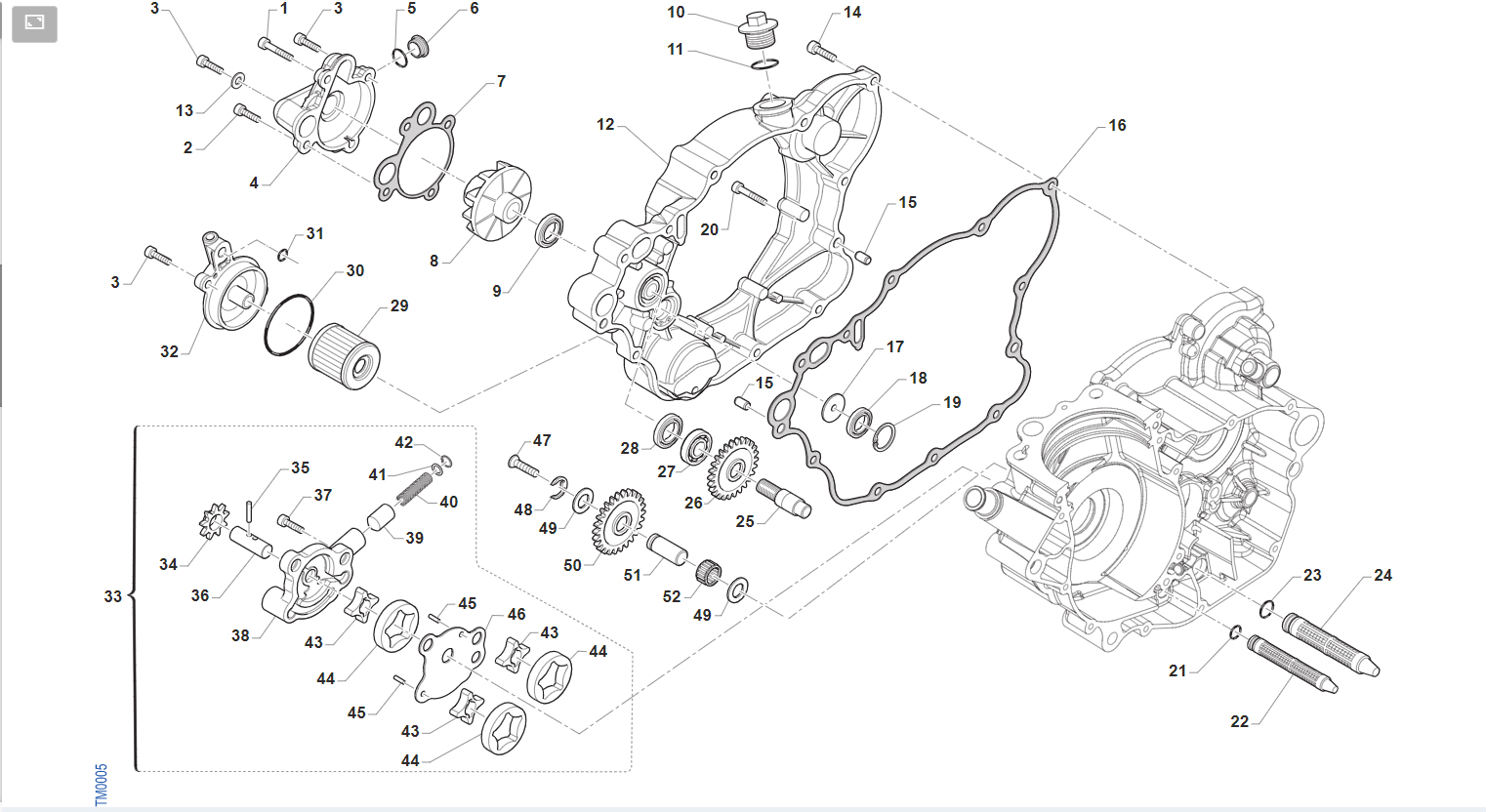Select callout 10 filler plug label

(x=677, y=13)
